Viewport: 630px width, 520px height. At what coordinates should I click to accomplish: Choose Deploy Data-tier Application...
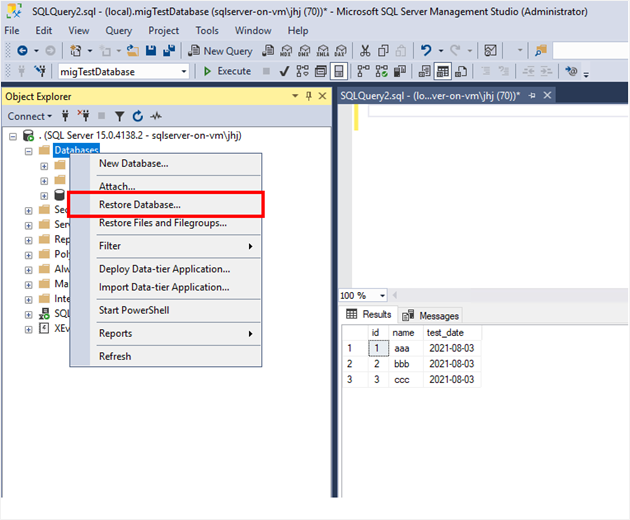[166, 269]
